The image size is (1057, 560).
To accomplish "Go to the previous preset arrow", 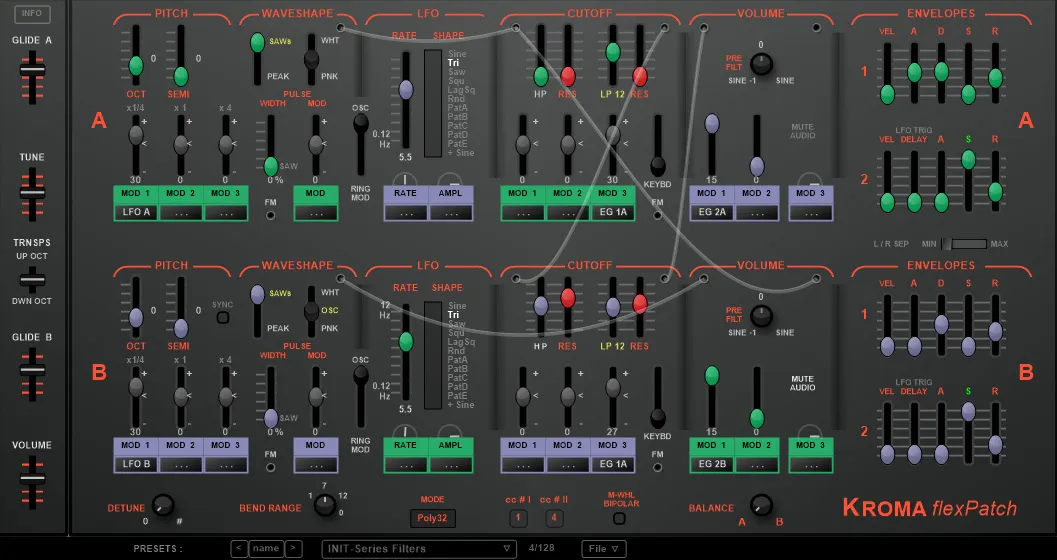I will 239,549.
